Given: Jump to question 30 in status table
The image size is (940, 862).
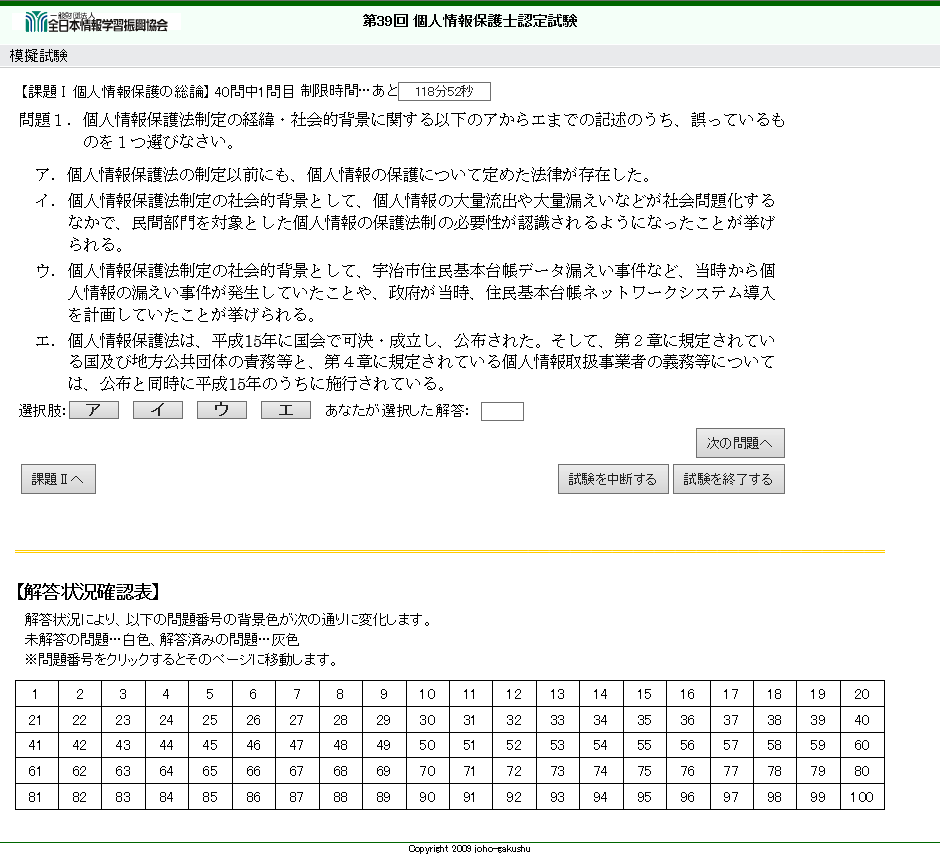Looking at the screenshot, I should (427, 719).
